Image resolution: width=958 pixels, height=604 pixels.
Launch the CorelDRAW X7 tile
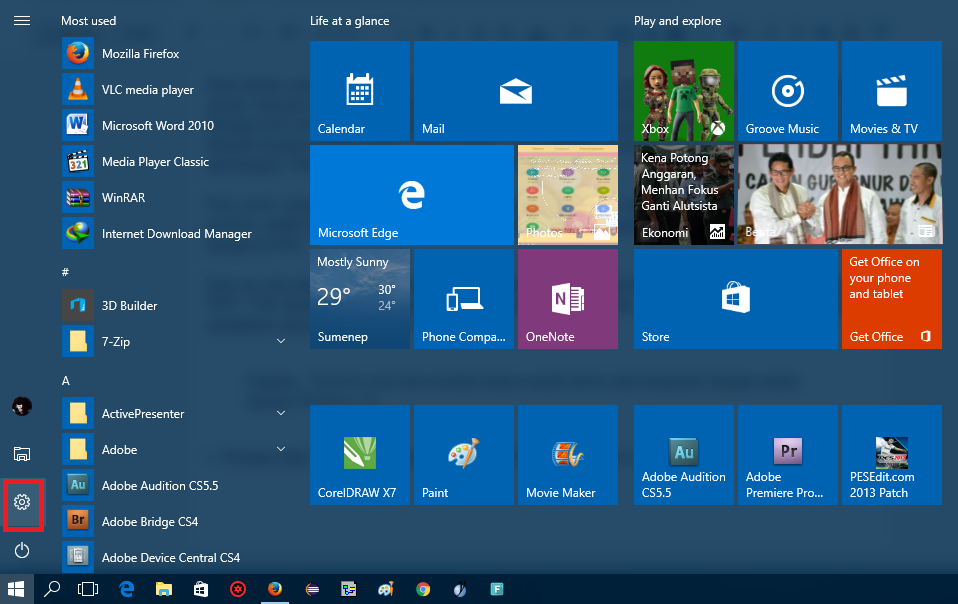tap(360, 455)
